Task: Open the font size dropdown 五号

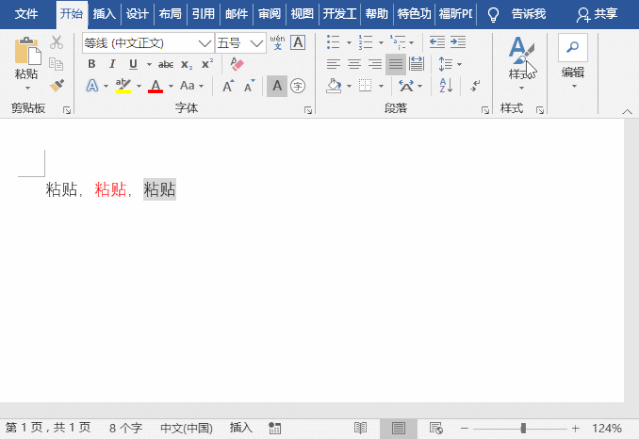Action: tap(256, 43)
